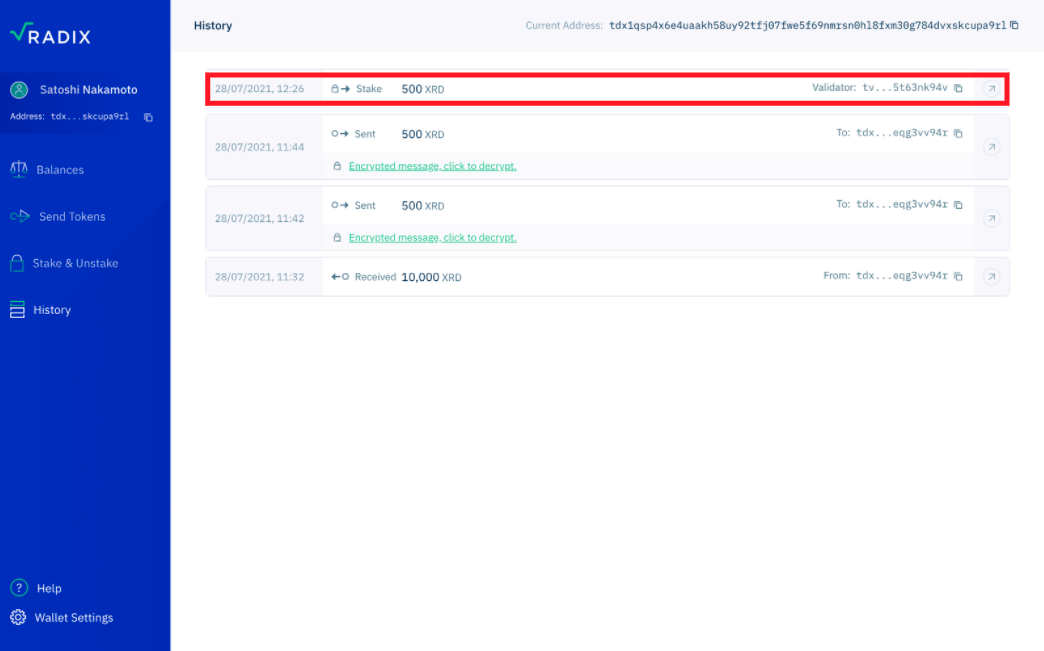The image size is (1044, 651).
Task: Click the Satoshi Nakamoto account avatar
Action: pos(19,89)
